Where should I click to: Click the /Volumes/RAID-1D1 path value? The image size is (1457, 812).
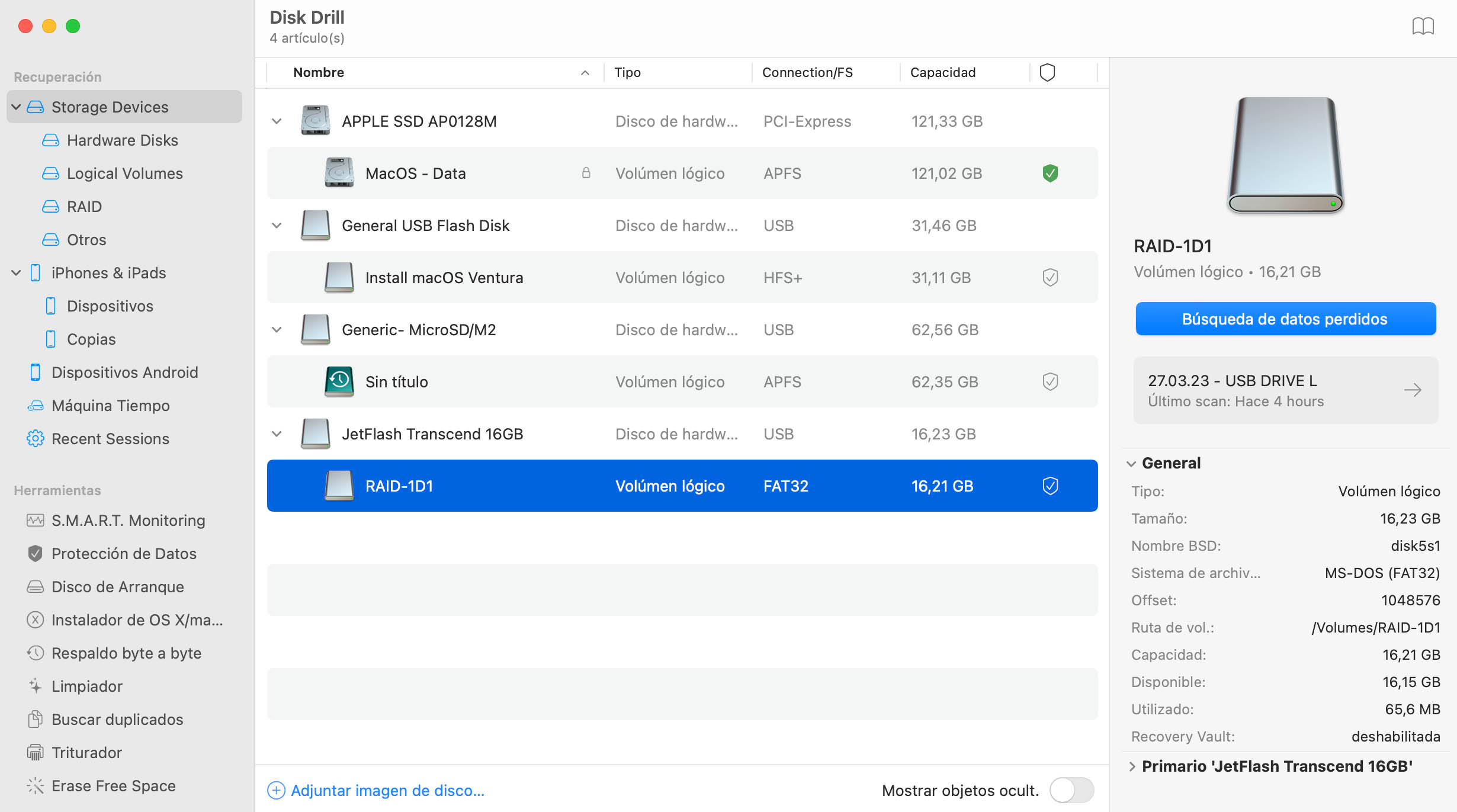point(1376,628)
